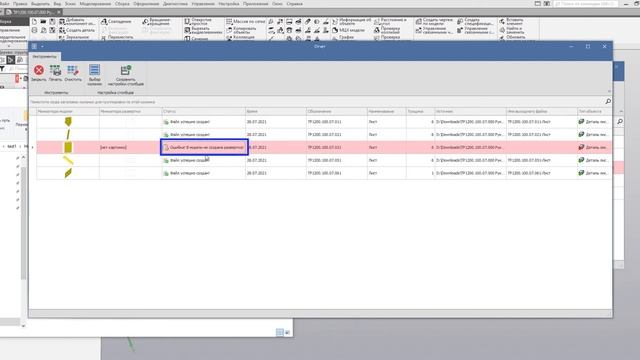
Task: Expand the row indicator arrow of pink row
Action: click(x=33, y=147)
